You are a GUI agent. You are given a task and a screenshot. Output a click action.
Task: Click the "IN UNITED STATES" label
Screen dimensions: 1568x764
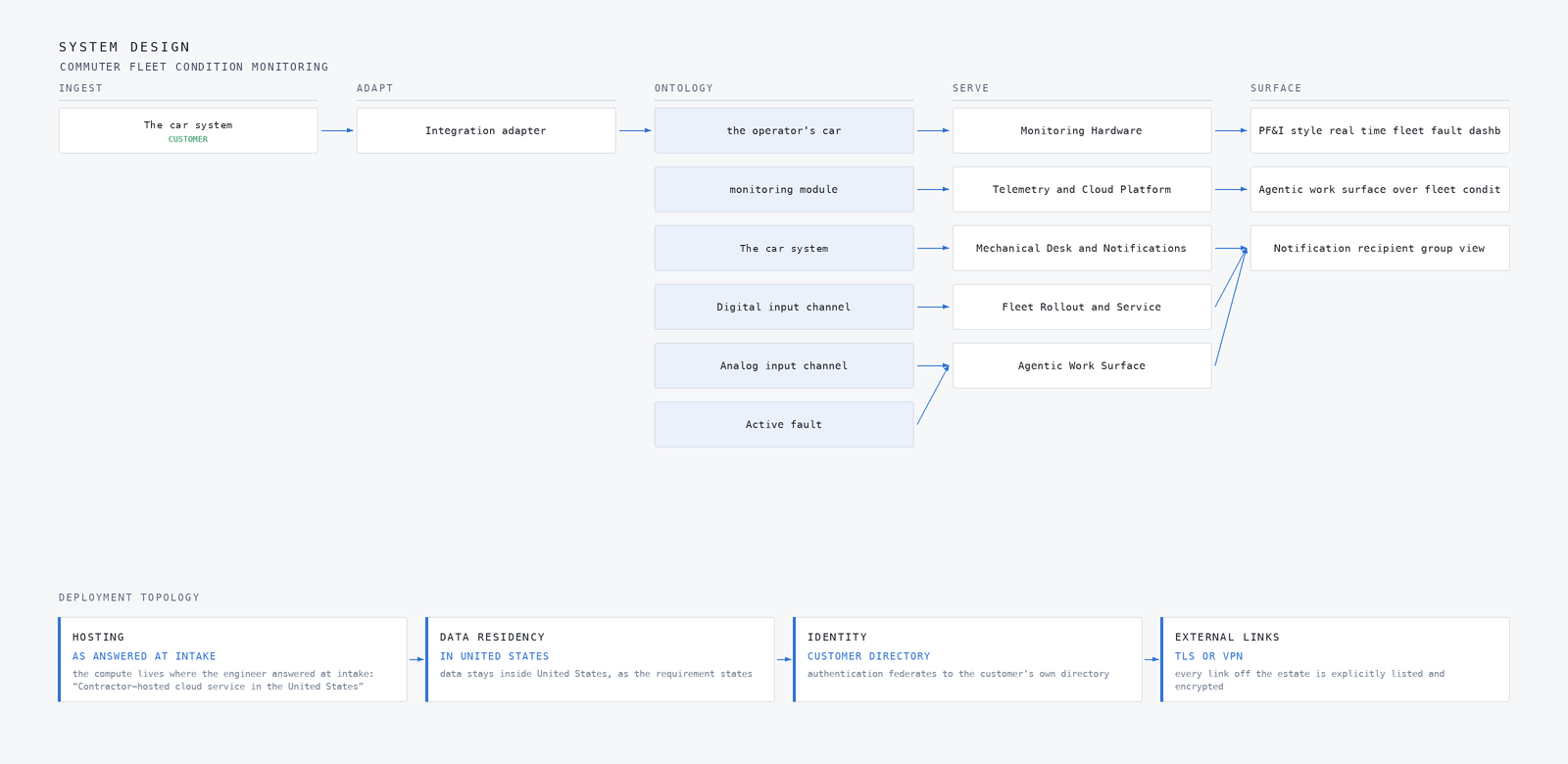pos(494,656)
